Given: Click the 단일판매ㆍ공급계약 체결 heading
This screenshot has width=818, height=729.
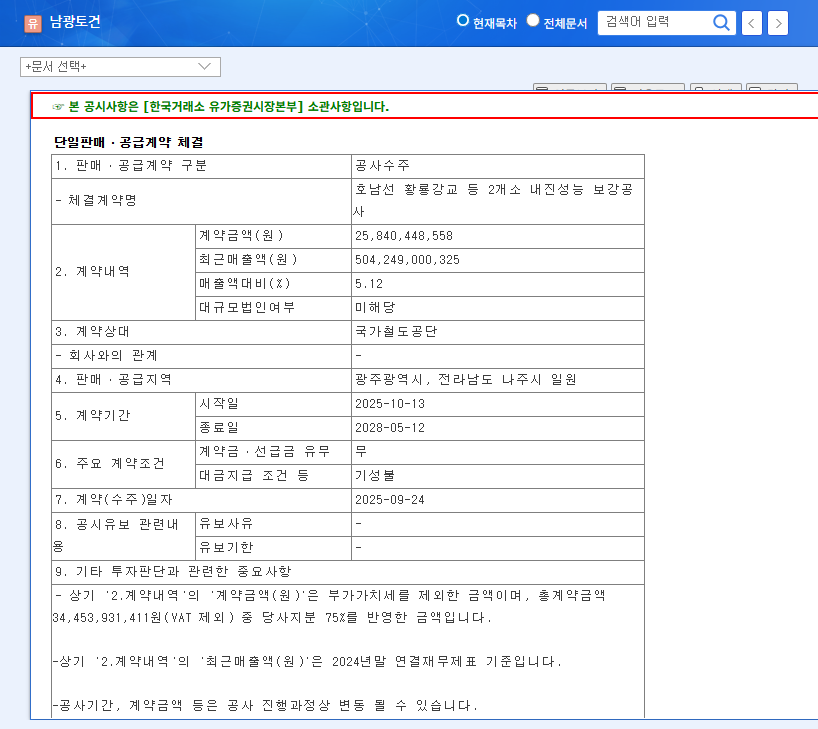Looking at the screenshot, I should coord(128,142).
